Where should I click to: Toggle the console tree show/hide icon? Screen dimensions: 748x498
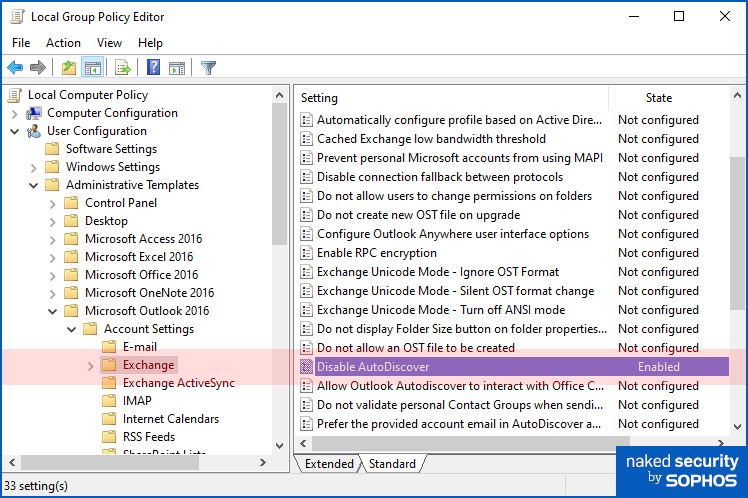(x=93, y=68)
